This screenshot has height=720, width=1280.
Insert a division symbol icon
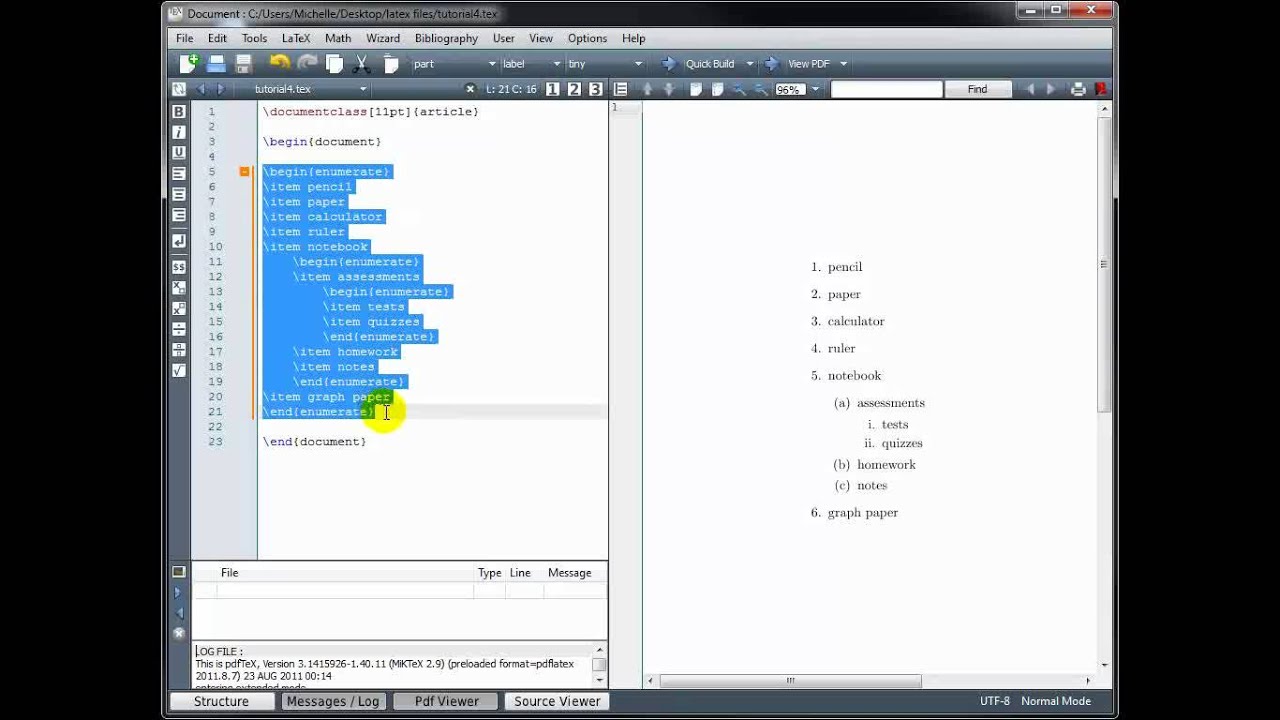(179, 329)
